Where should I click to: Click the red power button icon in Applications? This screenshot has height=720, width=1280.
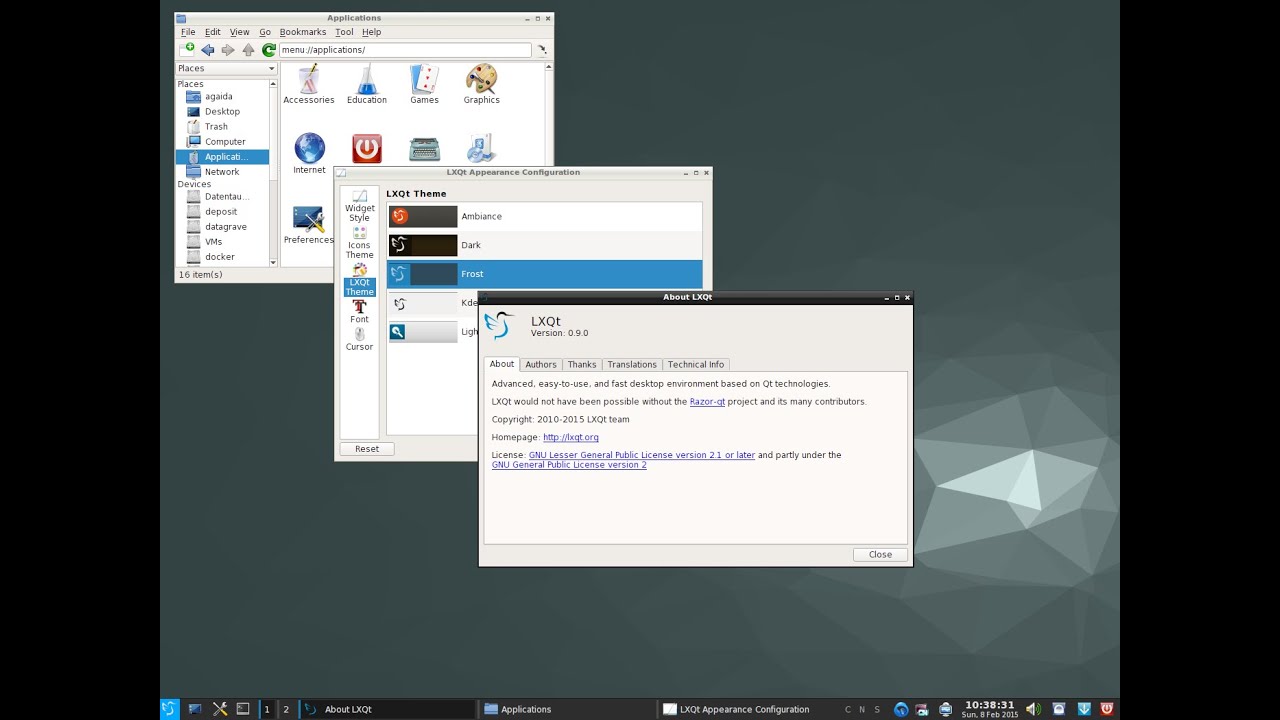(x=367, y=149)
